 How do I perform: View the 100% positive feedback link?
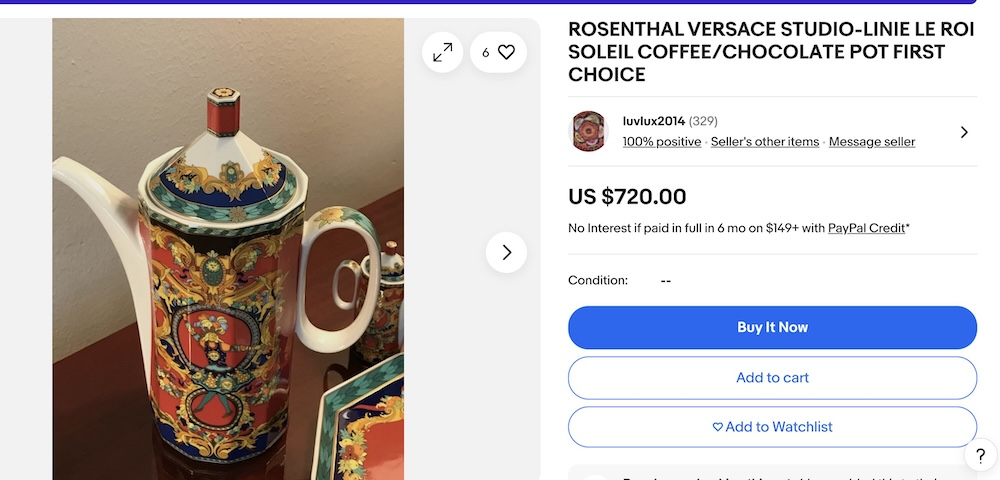click(x=661, y=142)
